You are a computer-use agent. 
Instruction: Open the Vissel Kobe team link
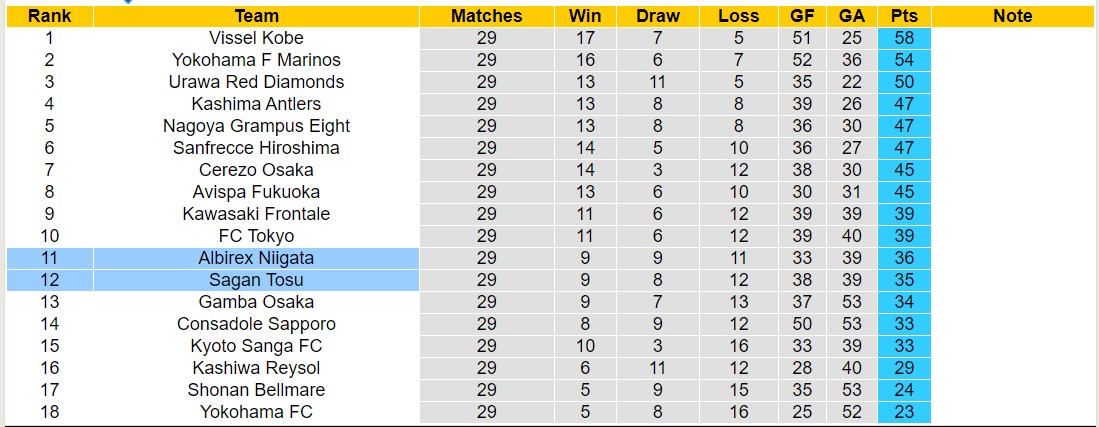pos(257,38)
